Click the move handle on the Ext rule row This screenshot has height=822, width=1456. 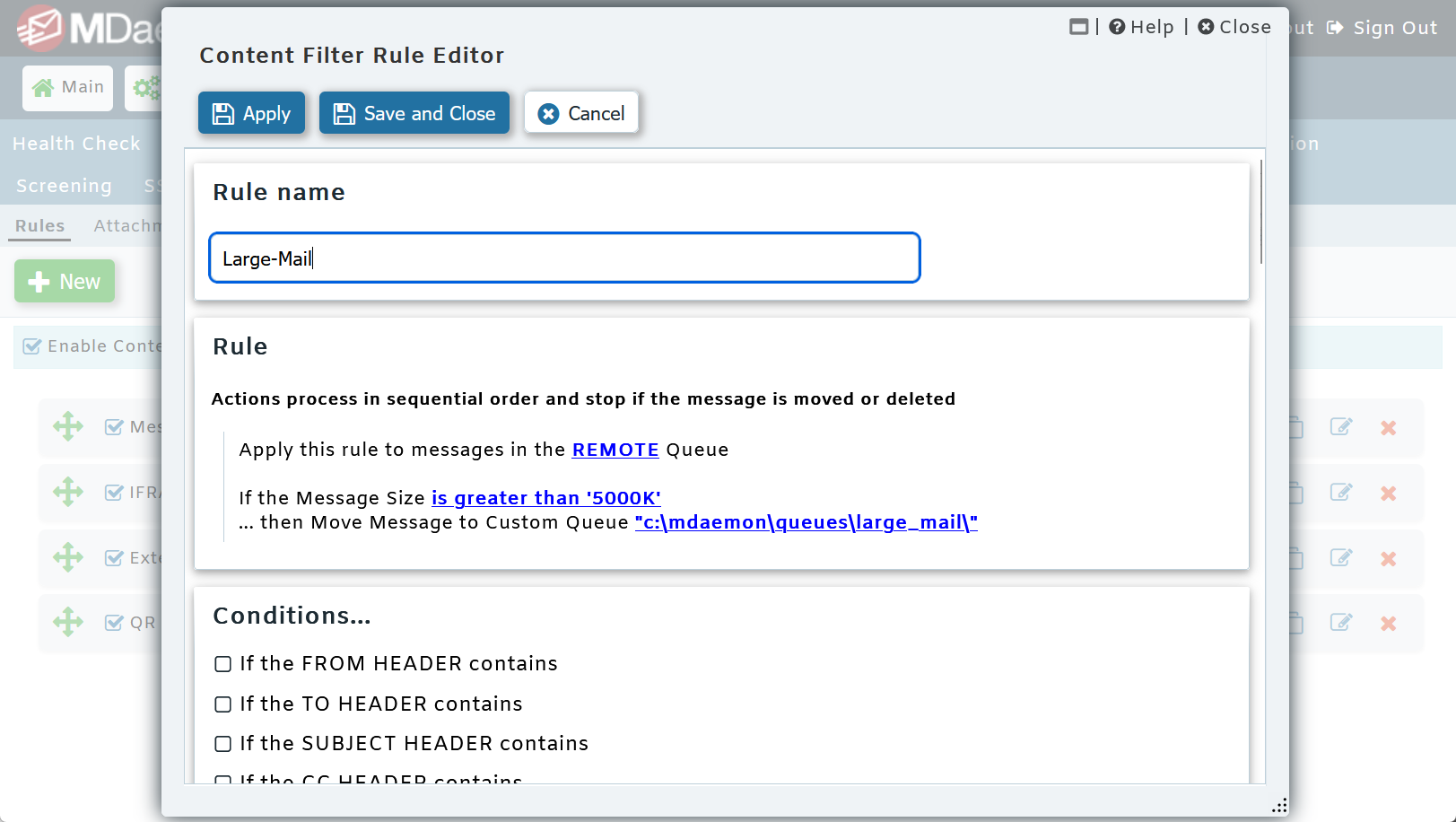pyautogui.click(x=68, y=557)
